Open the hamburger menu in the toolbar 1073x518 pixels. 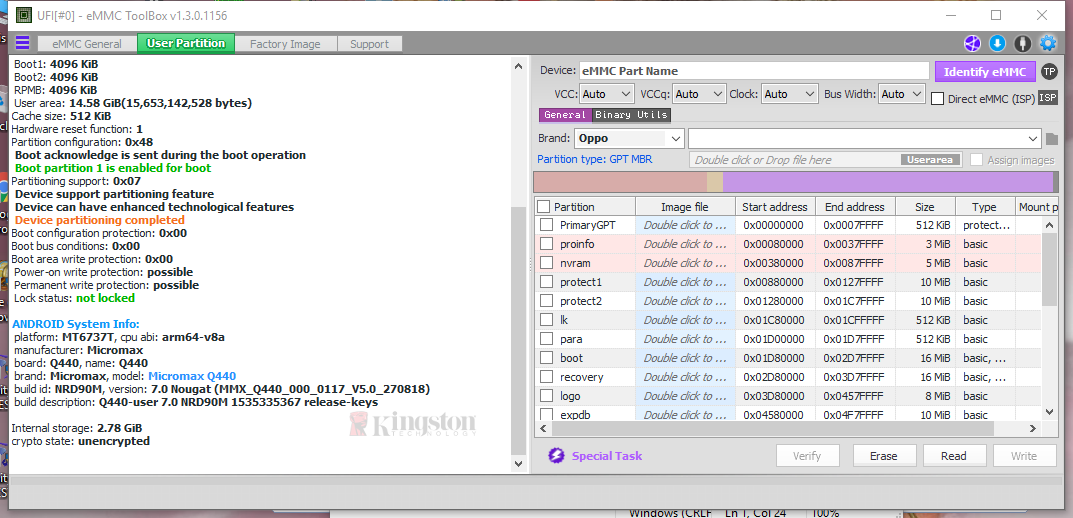(23, 43)
